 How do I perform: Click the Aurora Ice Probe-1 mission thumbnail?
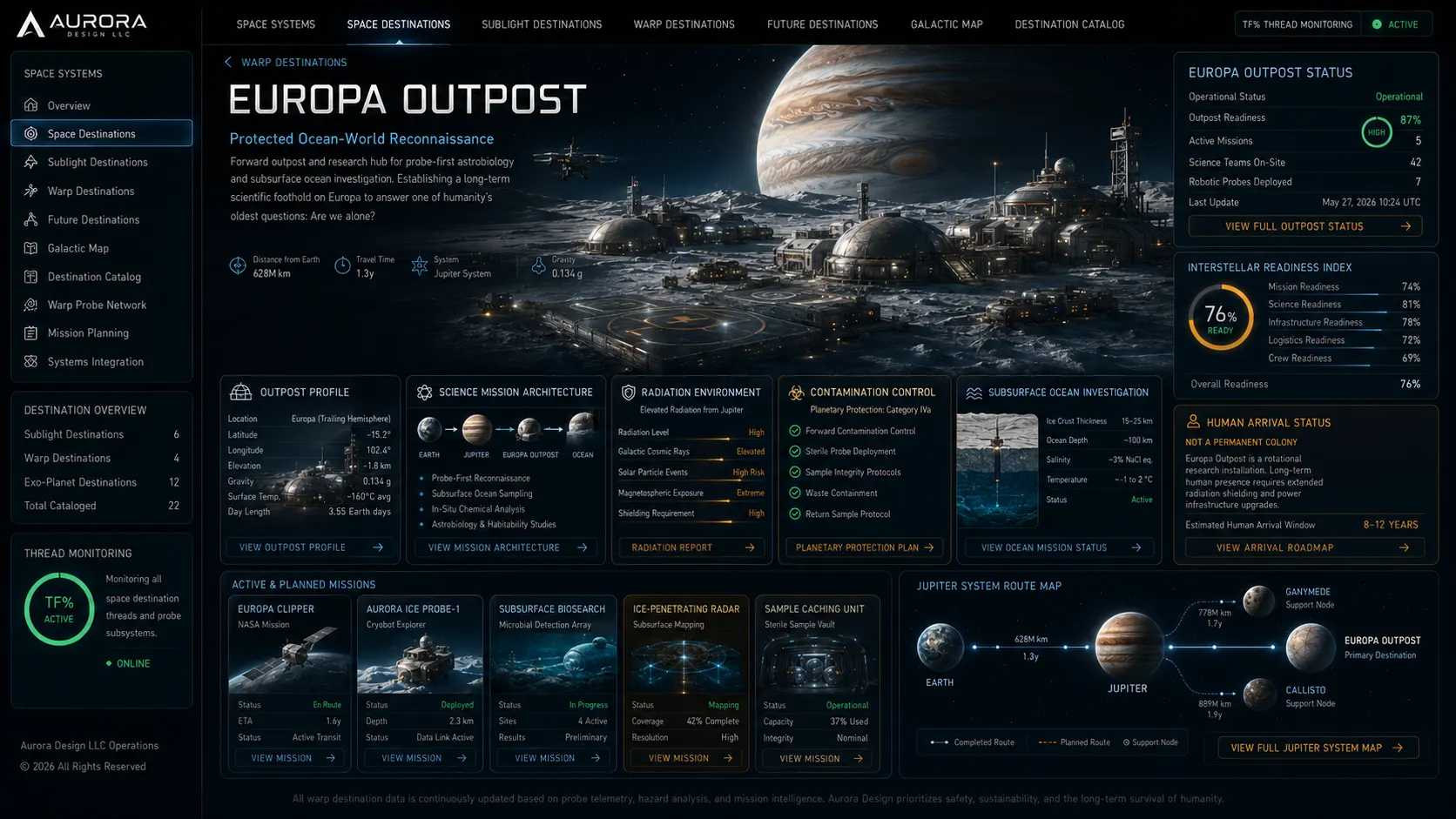tap(420, 663)
